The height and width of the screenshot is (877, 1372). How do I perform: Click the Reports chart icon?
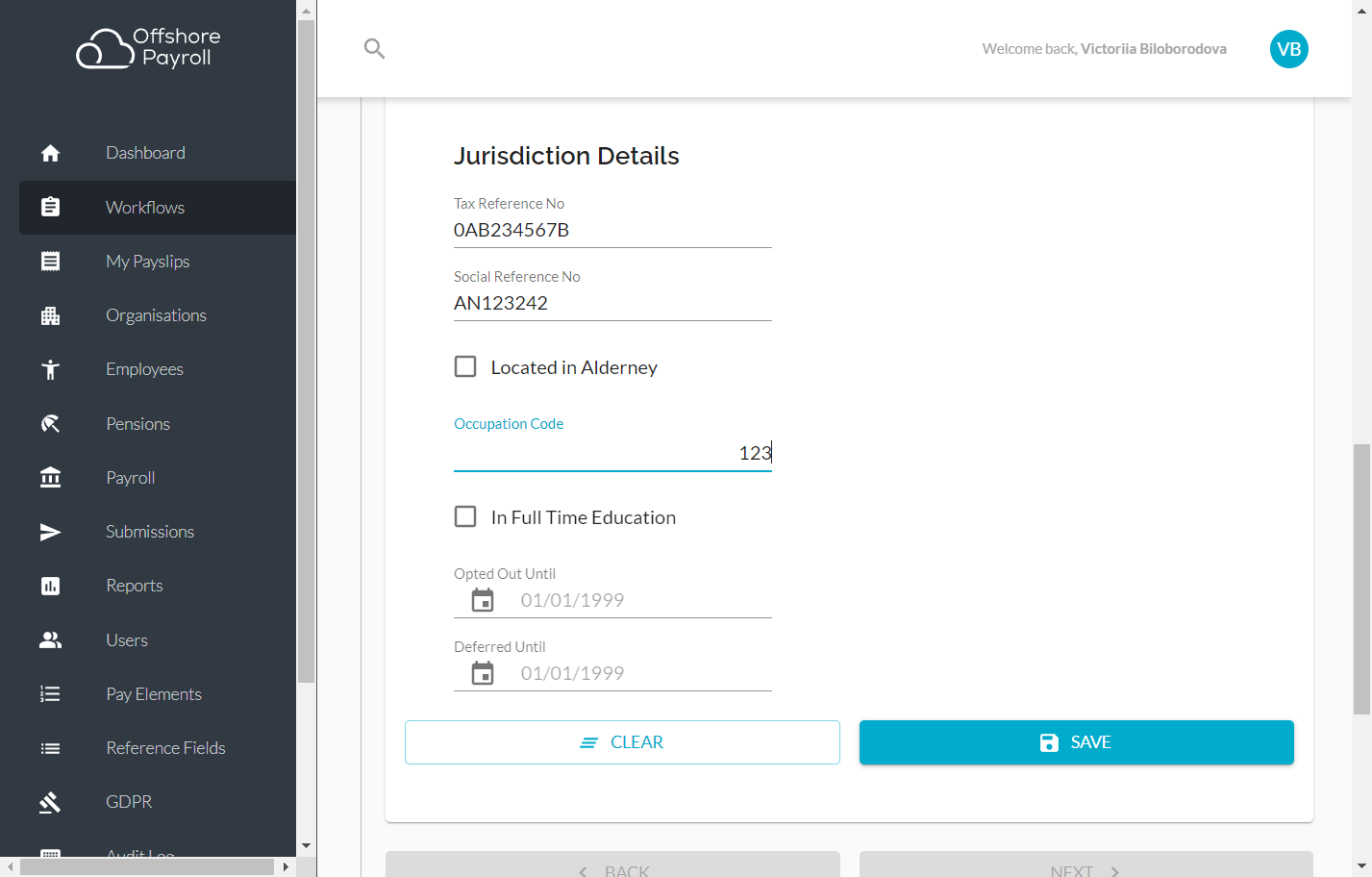tap(50, 586)
